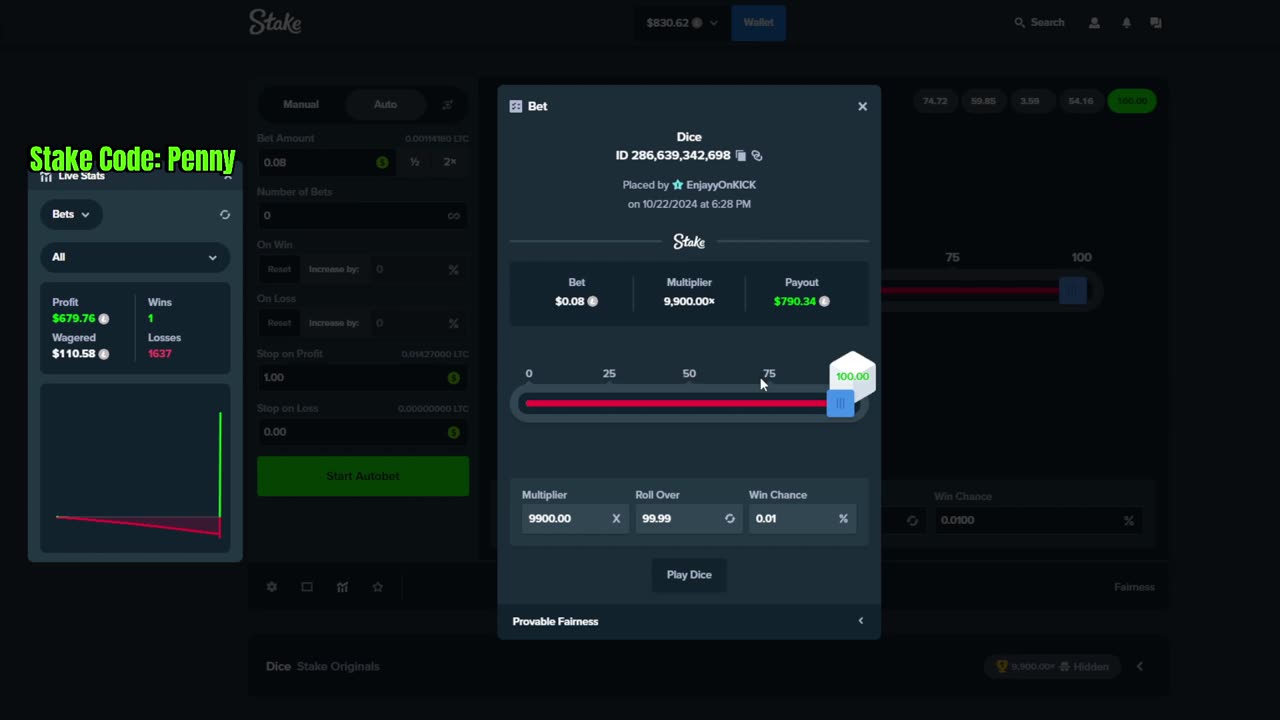Click the green 100.00 result pill
The image size is (1280, 720).
[x=1132, y=101]
